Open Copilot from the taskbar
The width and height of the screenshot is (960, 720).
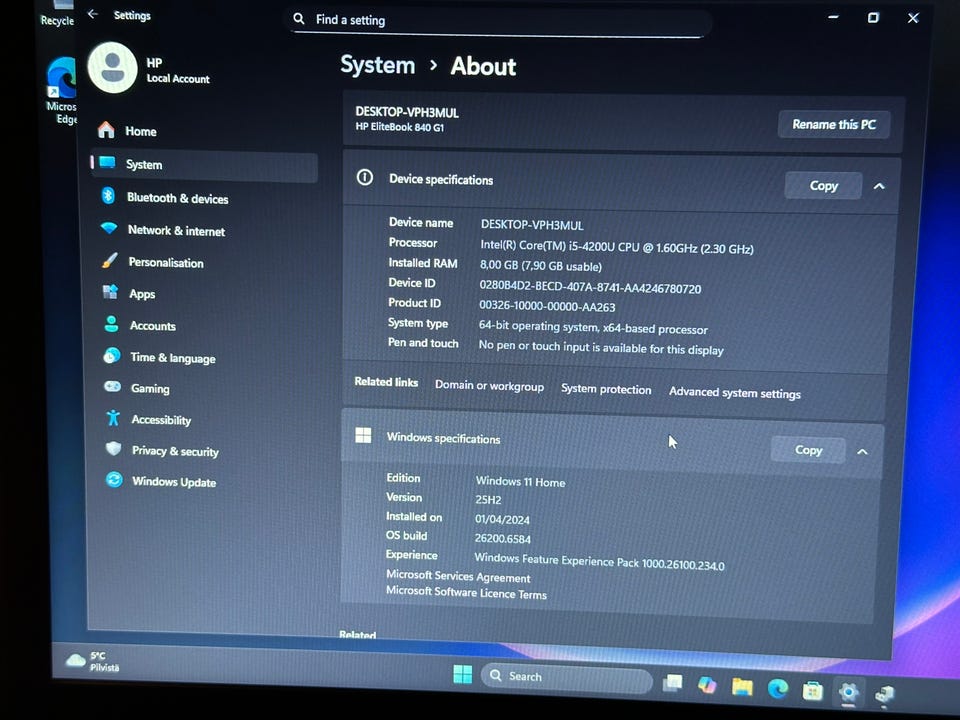[707, 685]
